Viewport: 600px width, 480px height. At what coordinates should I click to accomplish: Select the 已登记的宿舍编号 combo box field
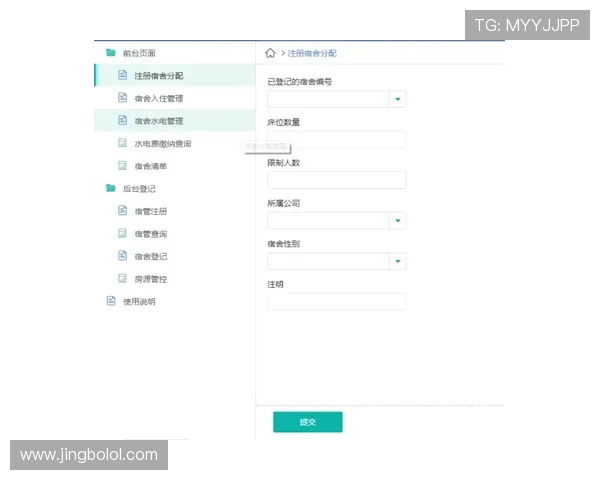click(337, 99)
